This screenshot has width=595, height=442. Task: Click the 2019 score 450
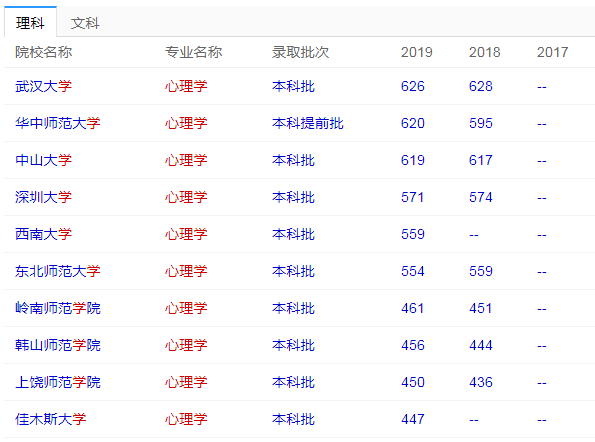(x=413, y=382)
